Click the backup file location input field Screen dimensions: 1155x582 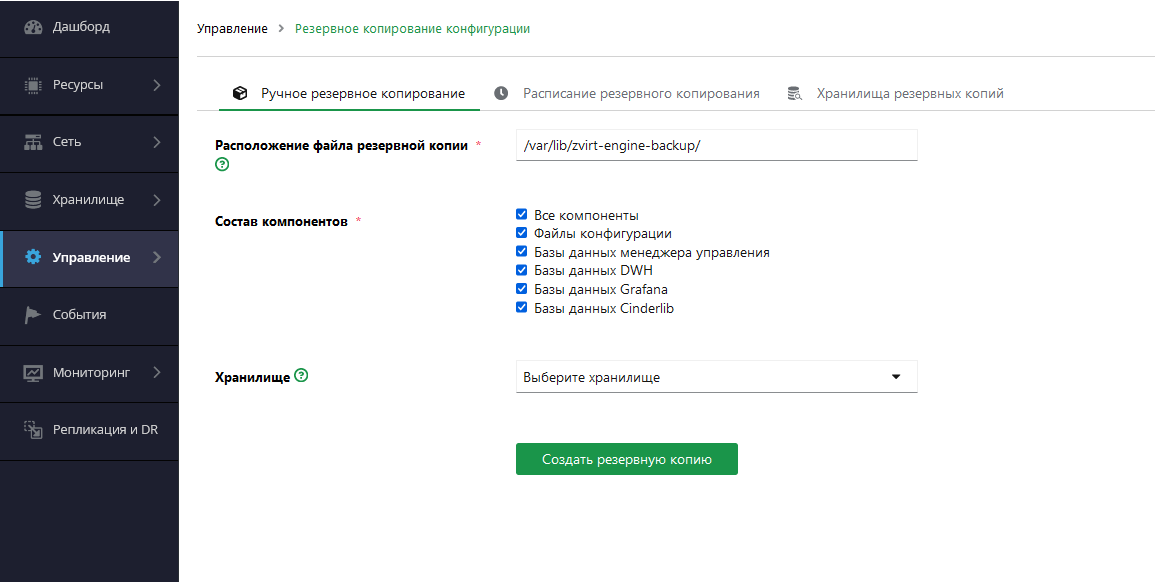coord(717,145)
